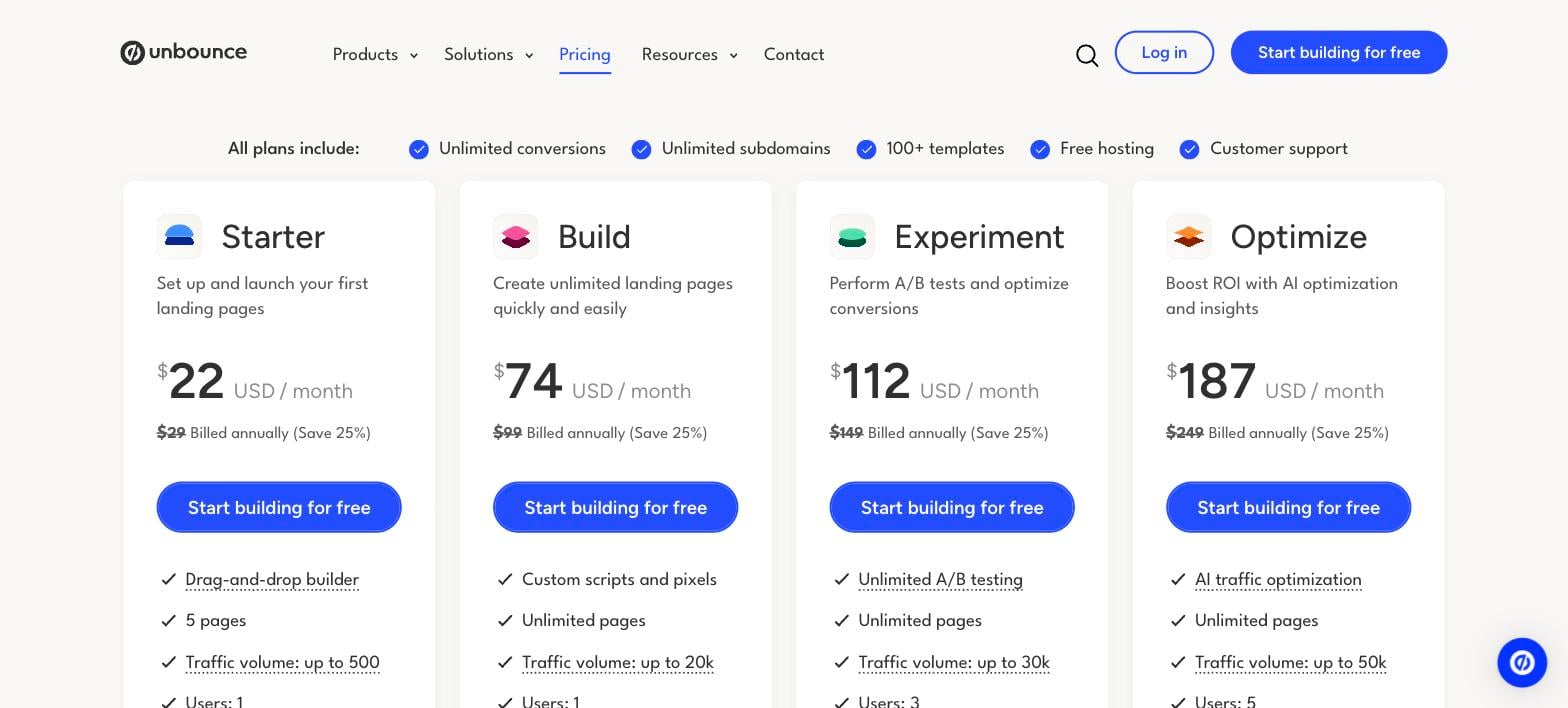This screenshot has height=708, width=1568.
Task: Click the Unlimited conversions check icon
Action: point(419,149)
